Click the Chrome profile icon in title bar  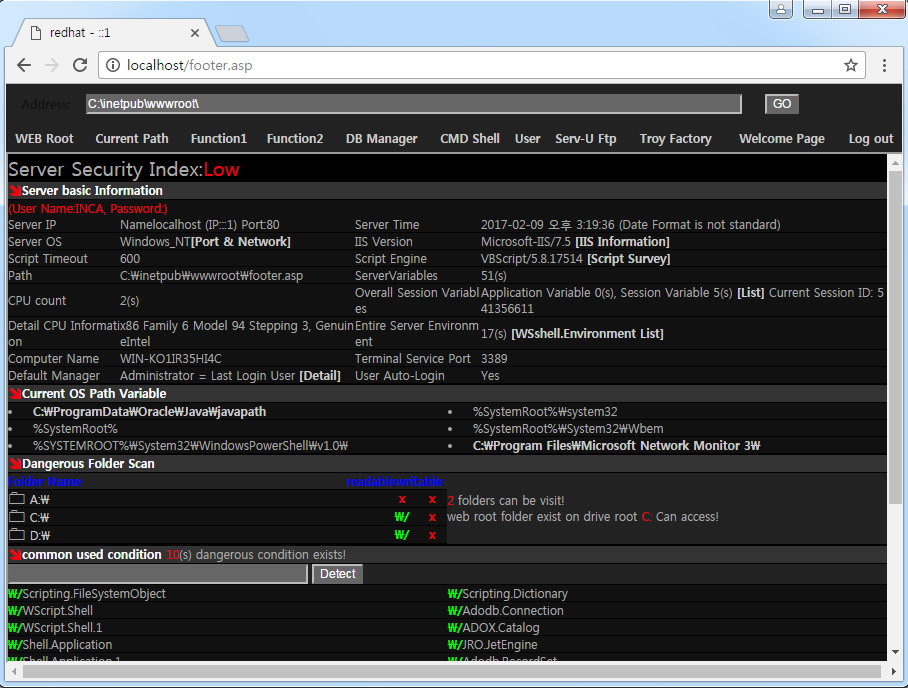click(781, 9)
